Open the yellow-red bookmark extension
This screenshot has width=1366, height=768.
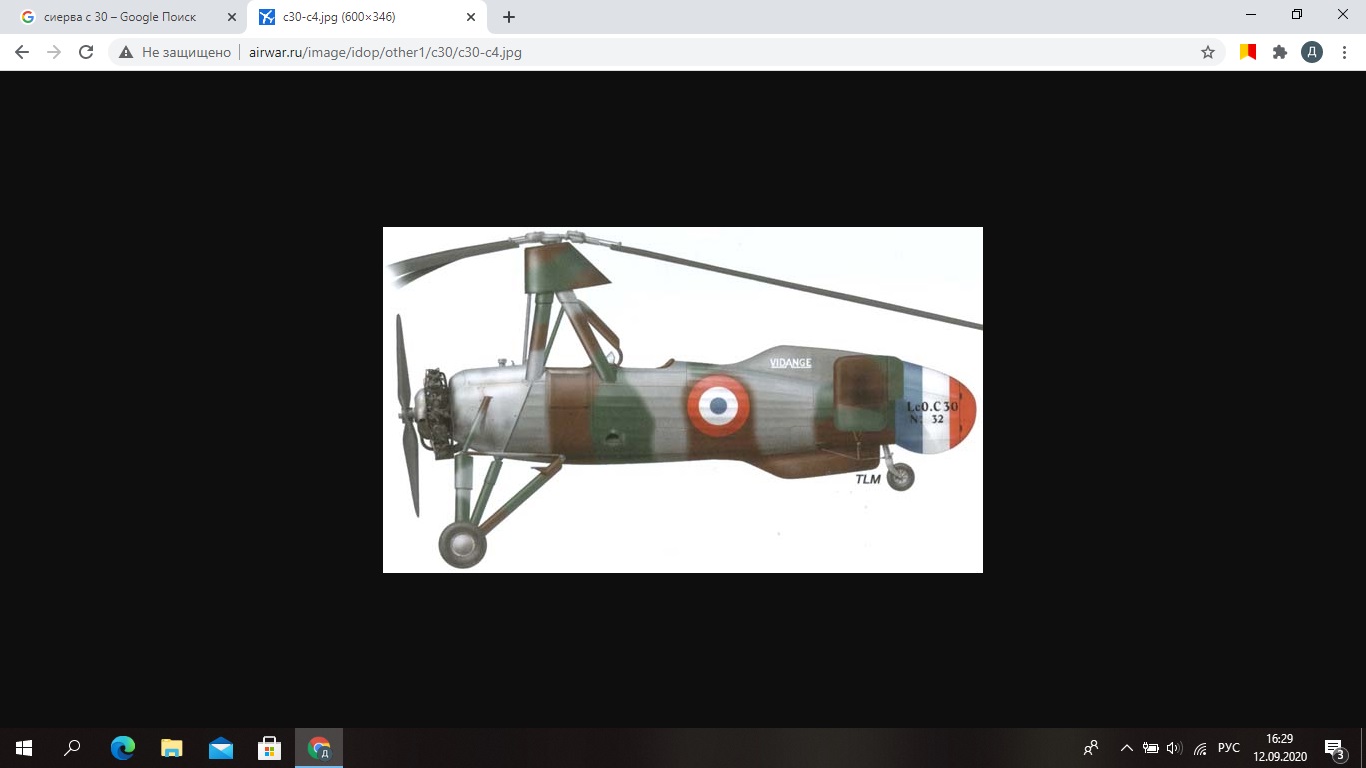pyautogui.click(x=1248, y=52)
